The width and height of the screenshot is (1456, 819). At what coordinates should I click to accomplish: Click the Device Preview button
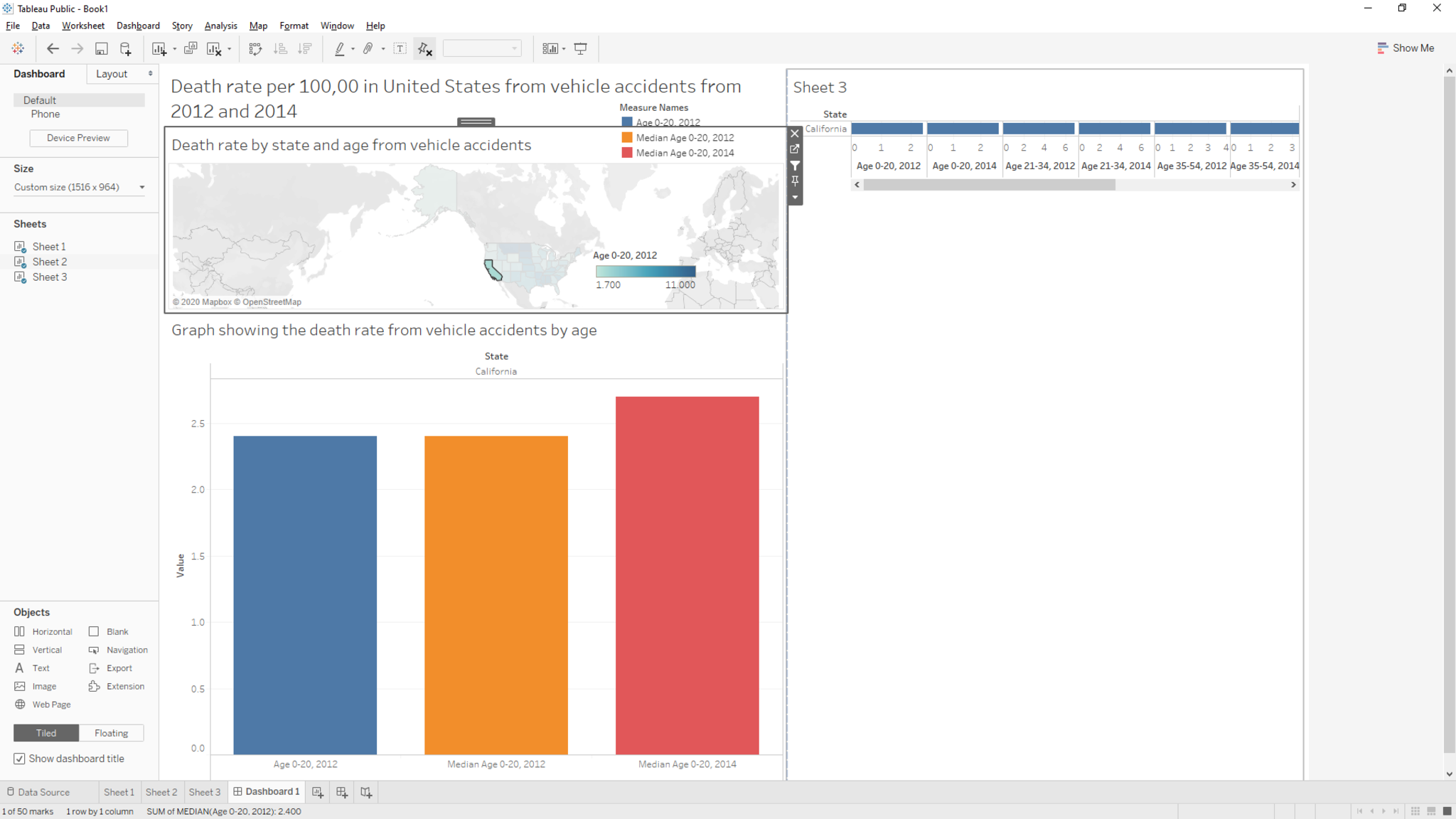coord(78,138)
